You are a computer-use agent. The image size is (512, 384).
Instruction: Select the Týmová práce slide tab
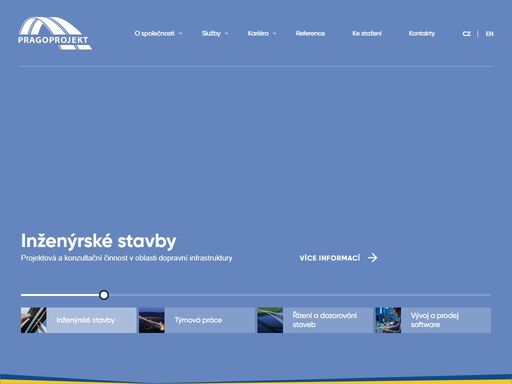click(197, 320)
